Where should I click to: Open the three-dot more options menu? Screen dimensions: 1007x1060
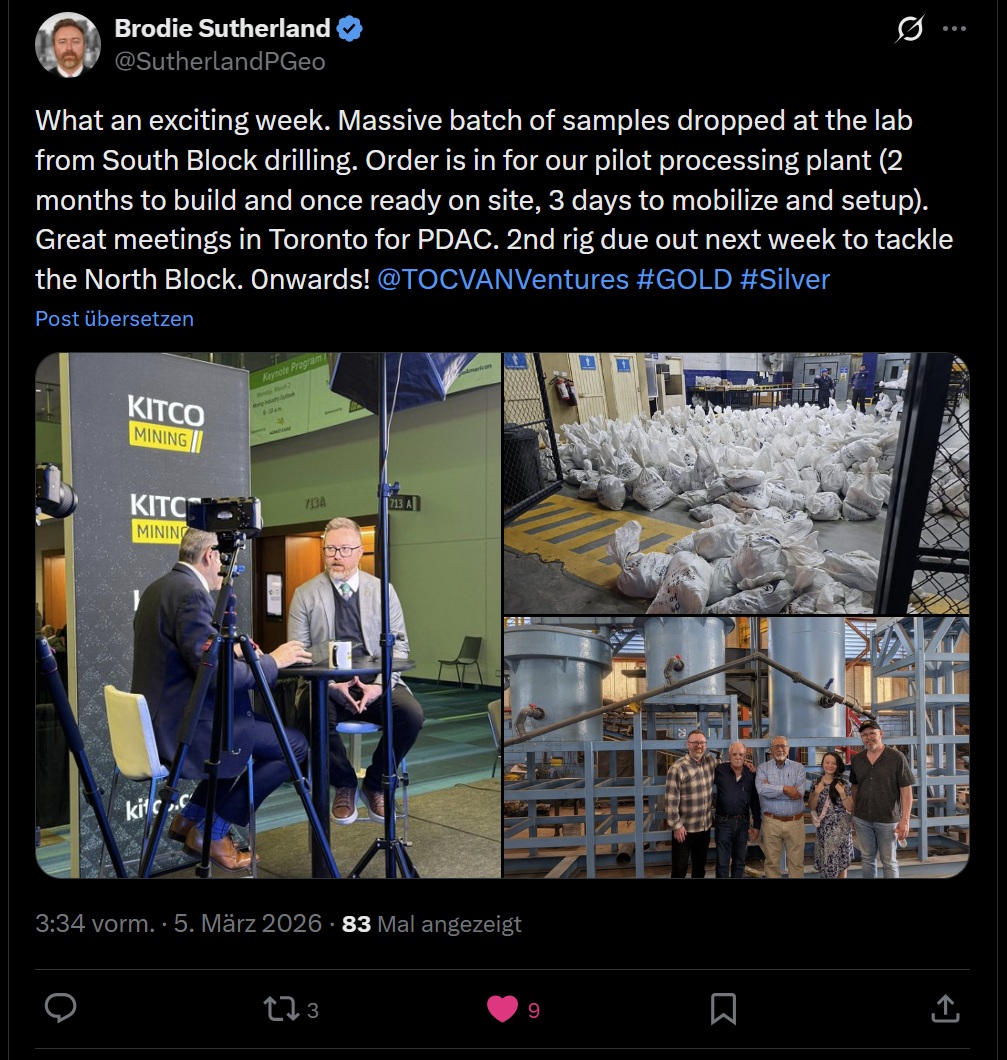(955, 30)
